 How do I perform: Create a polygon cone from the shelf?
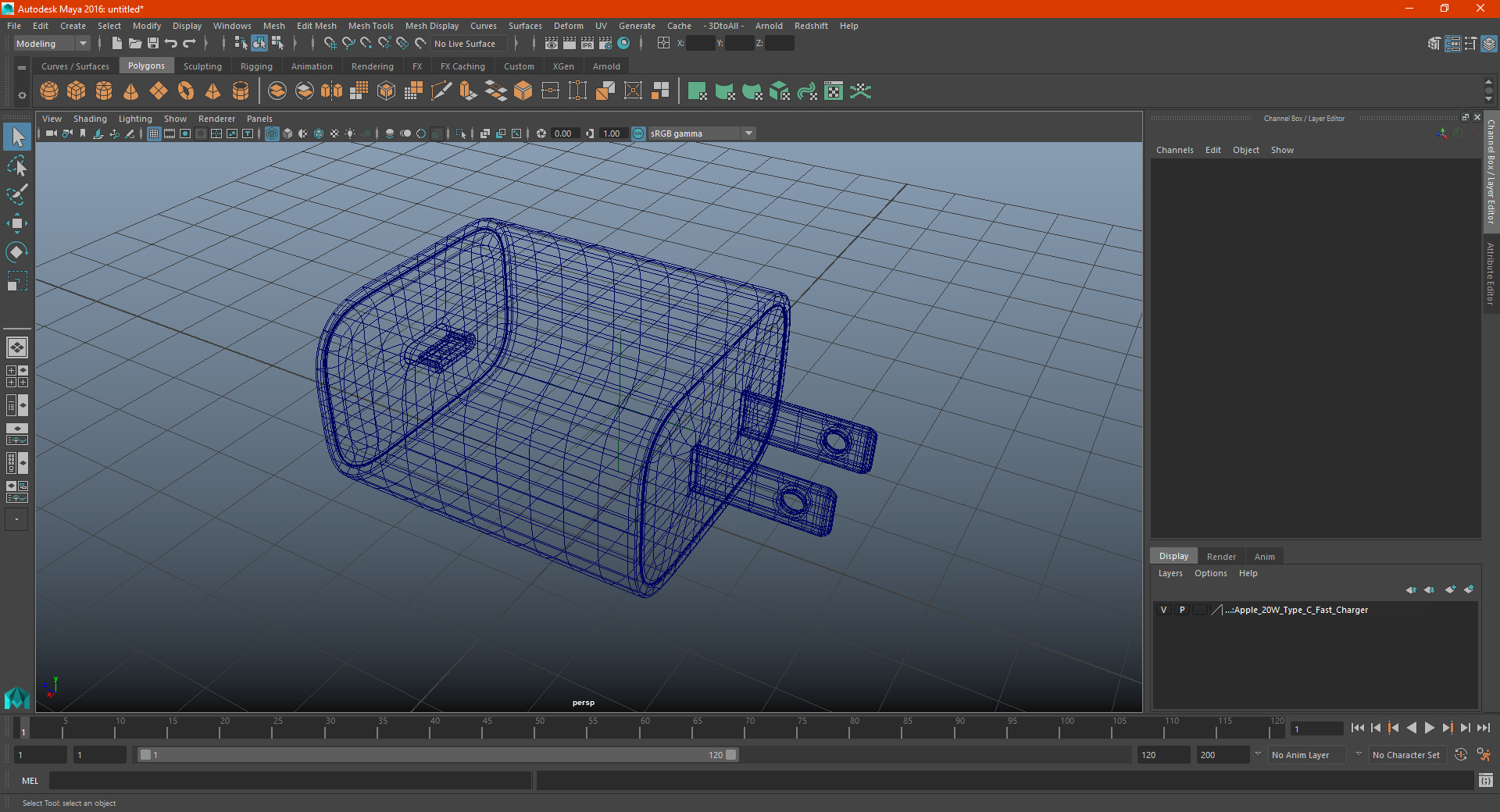[131, 91]
